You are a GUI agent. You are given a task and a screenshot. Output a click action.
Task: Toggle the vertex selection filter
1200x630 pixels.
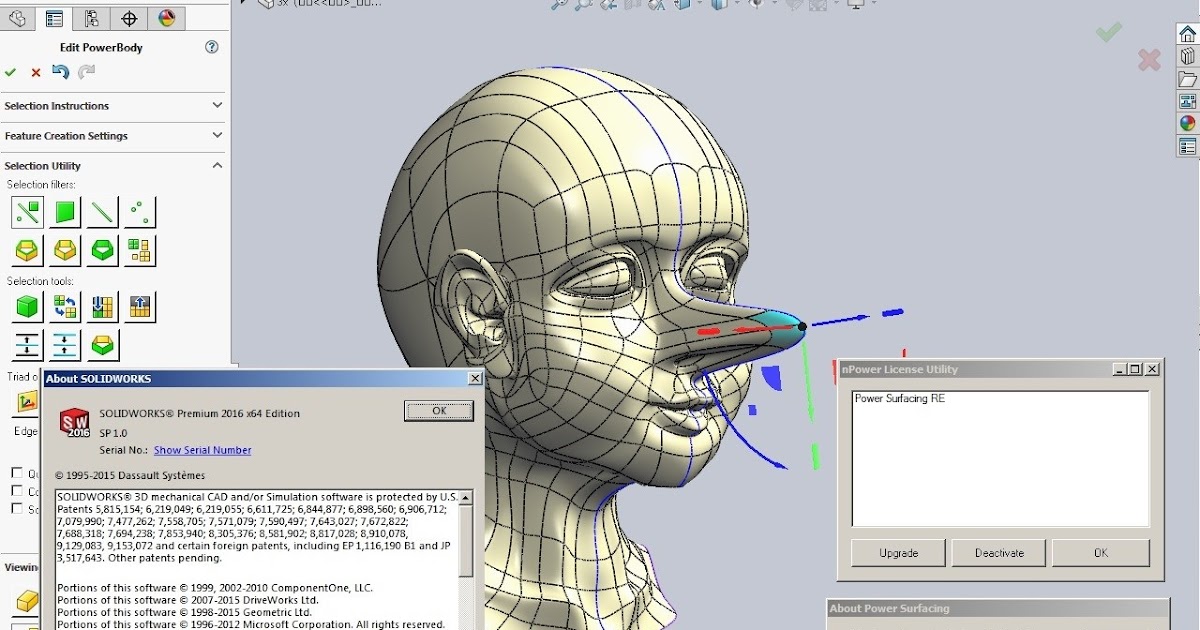139,212
